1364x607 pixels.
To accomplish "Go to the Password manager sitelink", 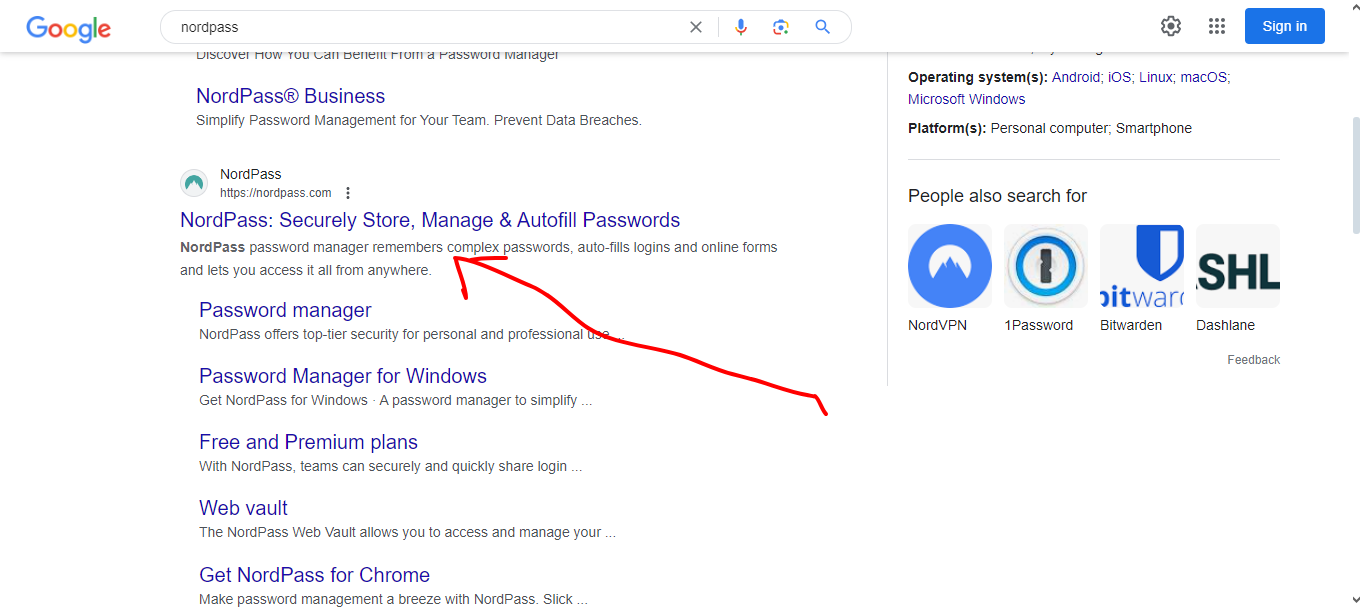I will coord(285,310).
